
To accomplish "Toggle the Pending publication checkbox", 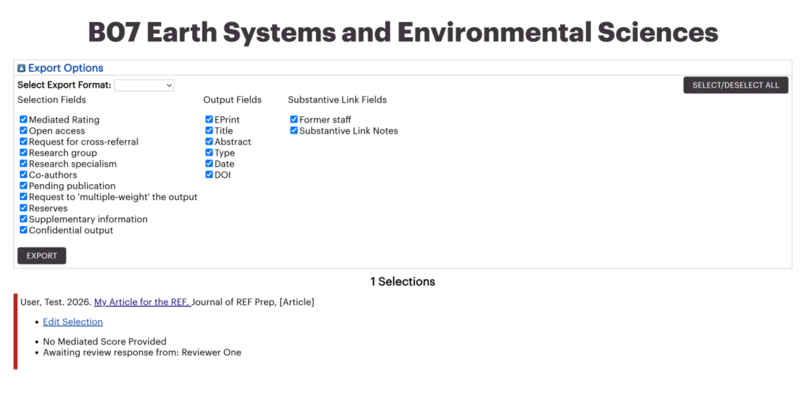I will pyautogui.click(x=23, y=186).
